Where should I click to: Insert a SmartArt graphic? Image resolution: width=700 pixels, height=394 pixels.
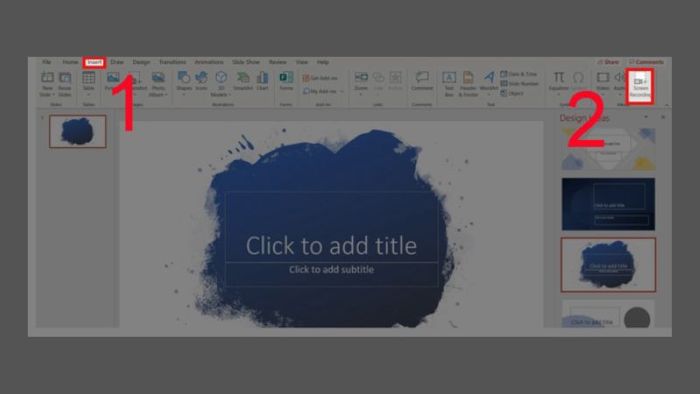click(243, 81)
